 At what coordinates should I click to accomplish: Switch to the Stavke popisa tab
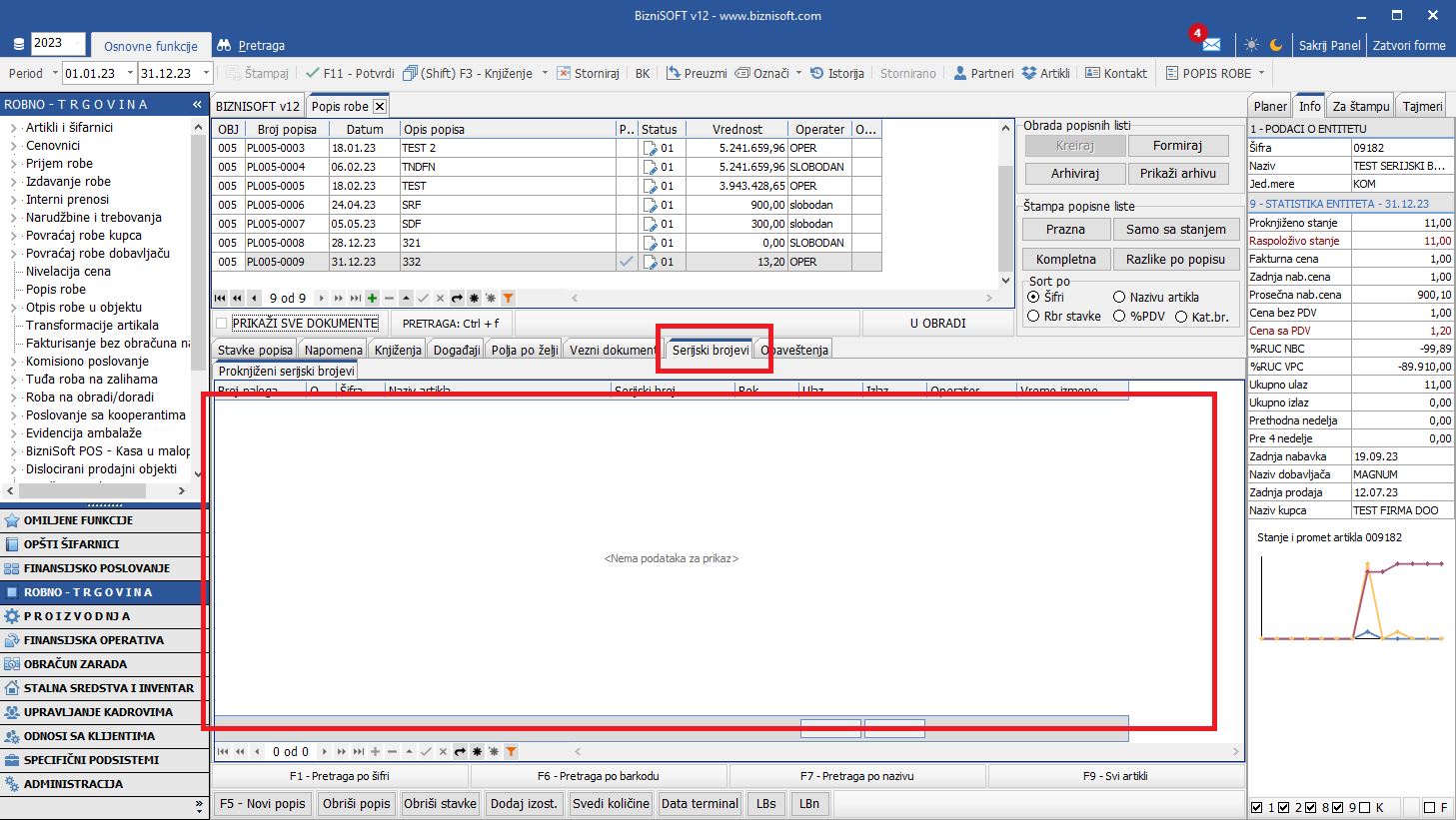(255, 350)
